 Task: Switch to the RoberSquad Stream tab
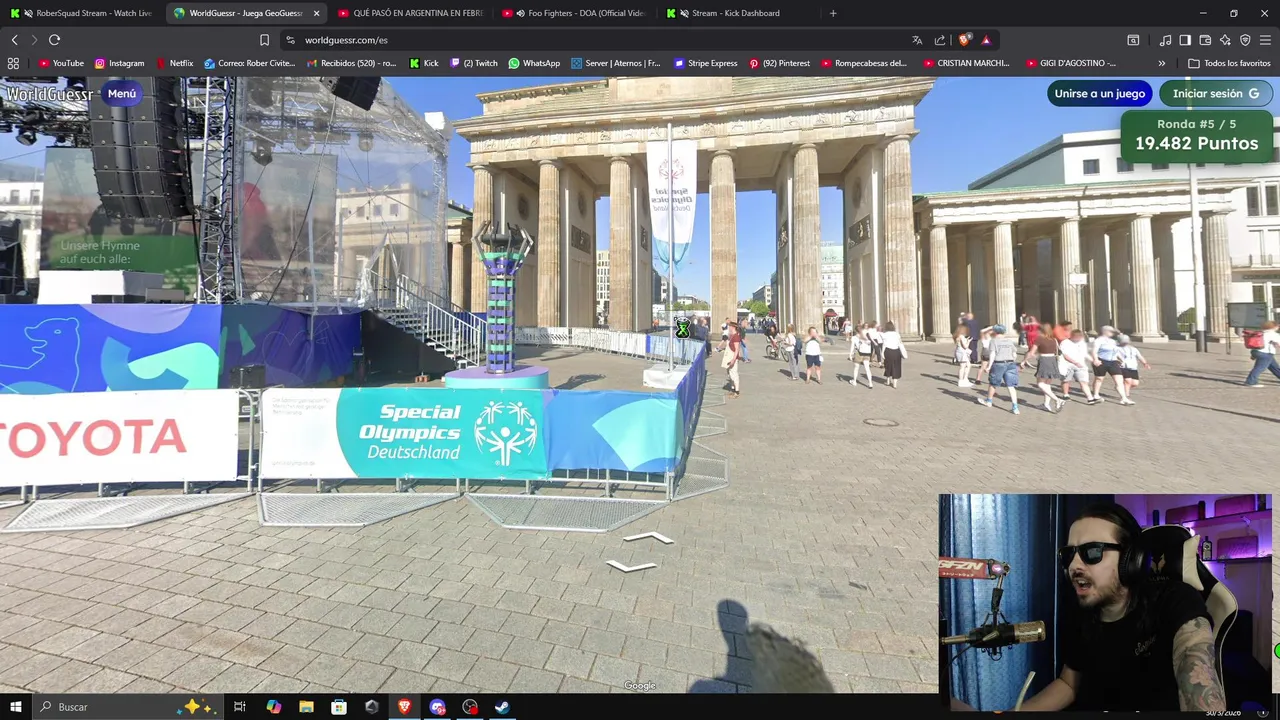coord(82,13)
